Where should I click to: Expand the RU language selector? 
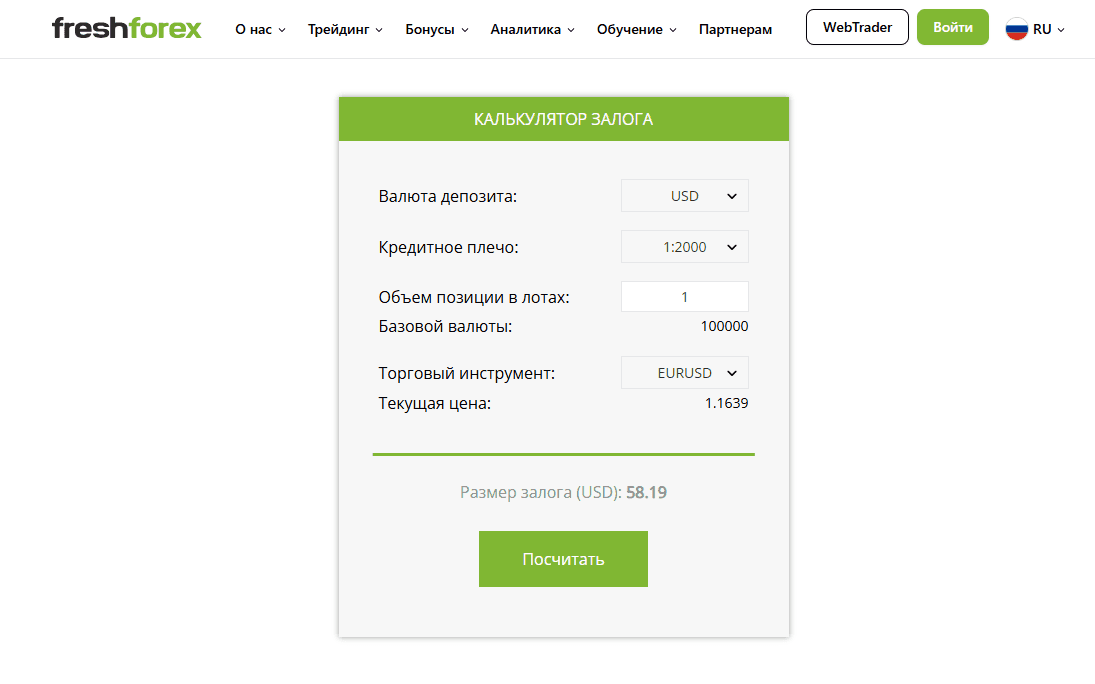[1048, 29]
